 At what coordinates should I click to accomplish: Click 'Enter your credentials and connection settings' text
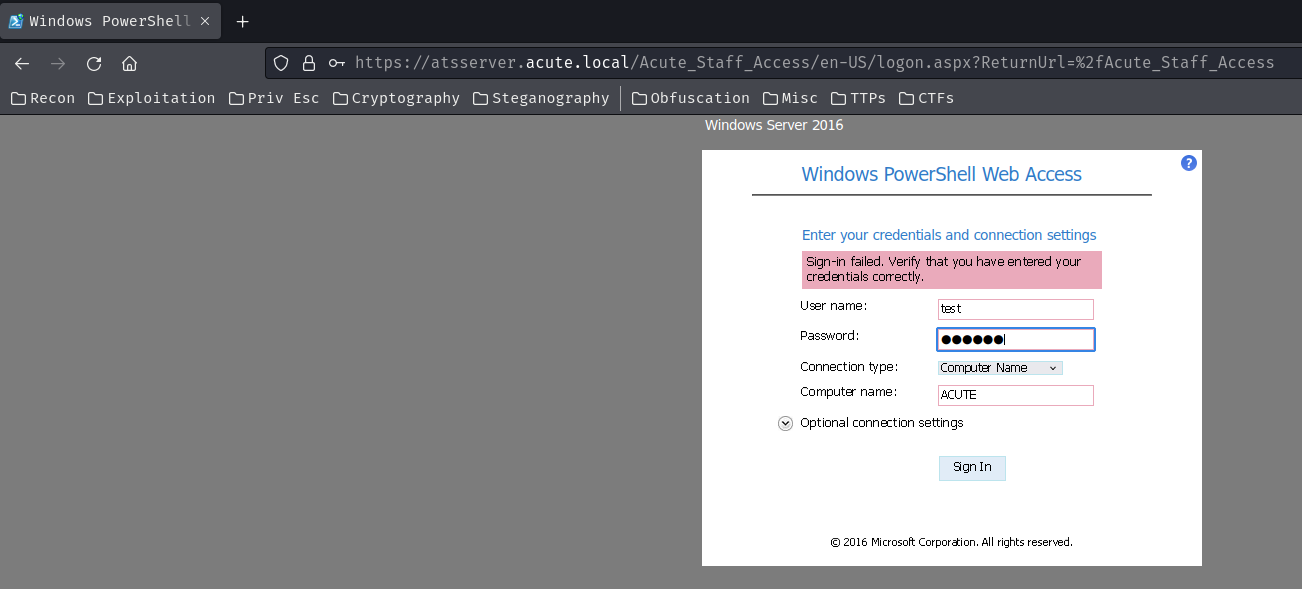pyautogui.click(x=949, y=235)
